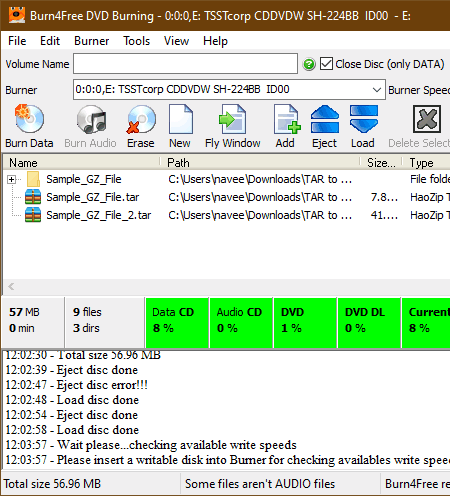Screen dimensions: 450x496
Task: Click the Data CD 8 % capacity bar
Action: 177,323
